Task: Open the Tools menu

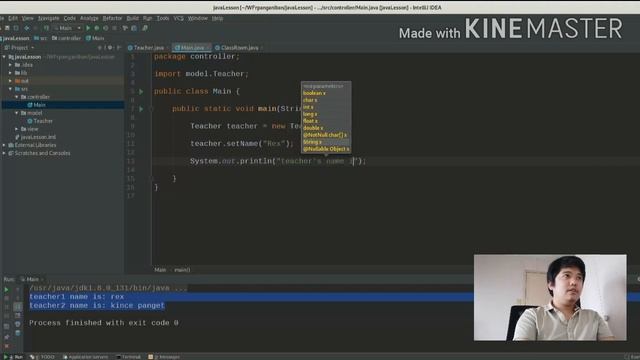Action: coord(163,18)
